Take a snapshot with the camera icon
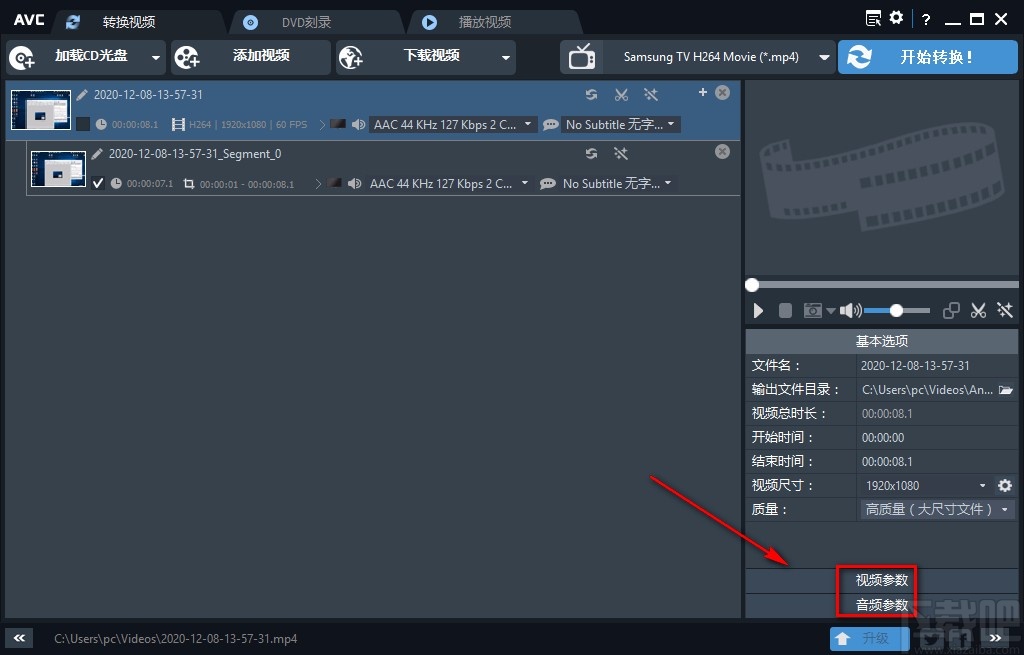The height and width of the screenshot is (655, 1024). pos(811,310)
